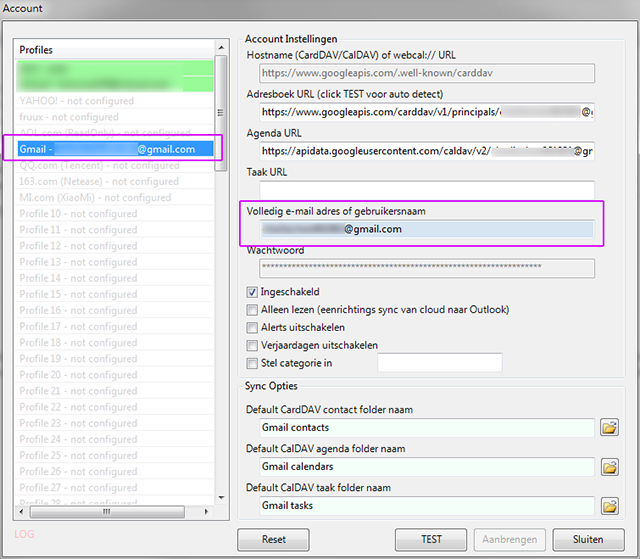Edit the Gmail calendars folder name field
This screenshot has height=559, width=640.
click(427, 467)
